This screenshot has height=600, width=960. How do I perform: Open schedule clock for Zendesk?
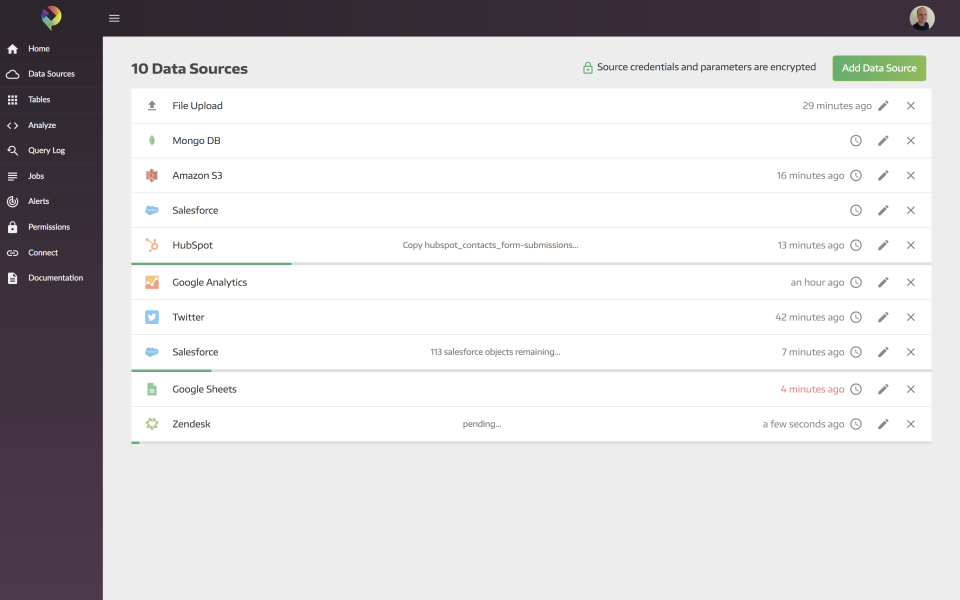click(x=856, y=424)
